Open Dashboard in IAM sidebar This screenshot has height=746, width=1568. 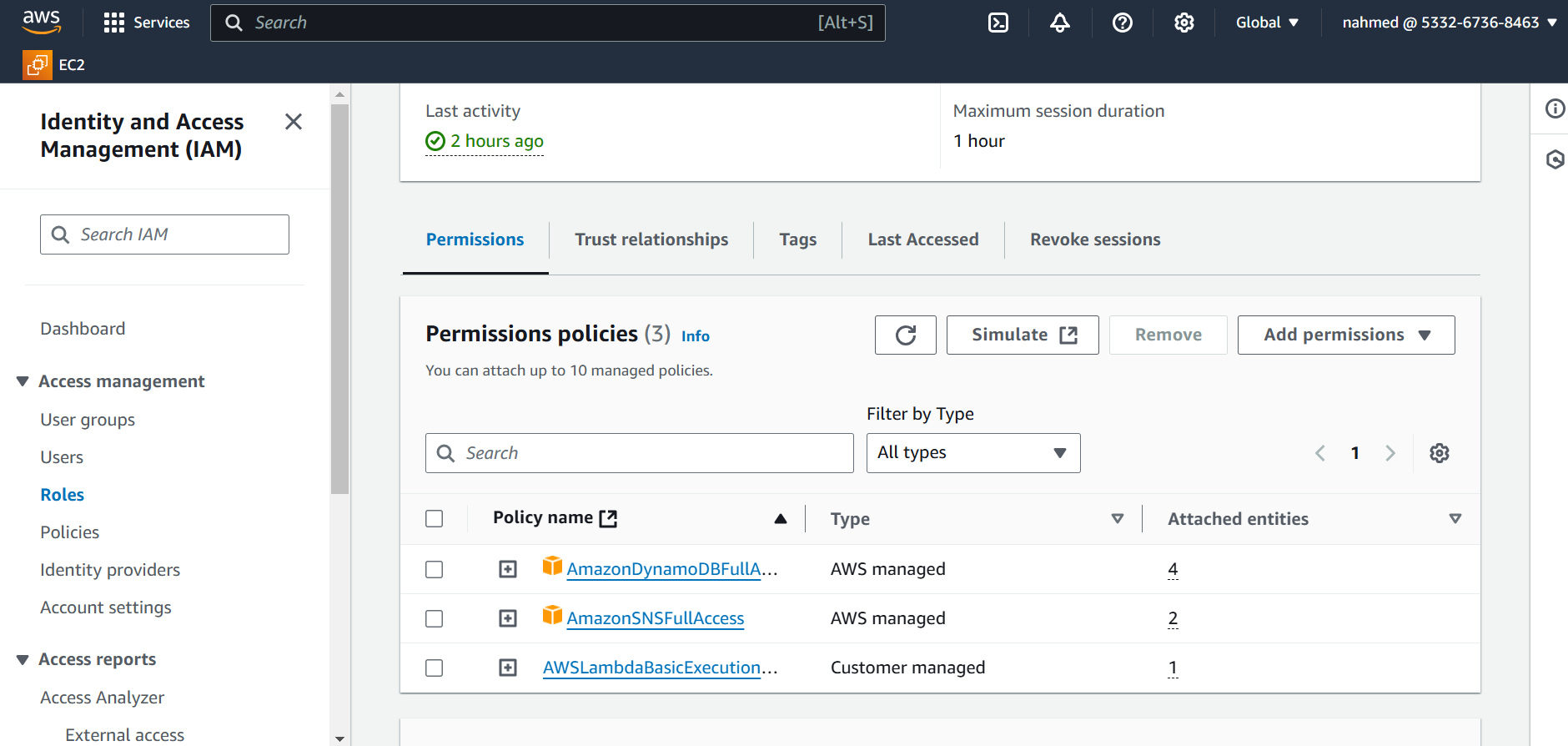click(x=83, y=329)
